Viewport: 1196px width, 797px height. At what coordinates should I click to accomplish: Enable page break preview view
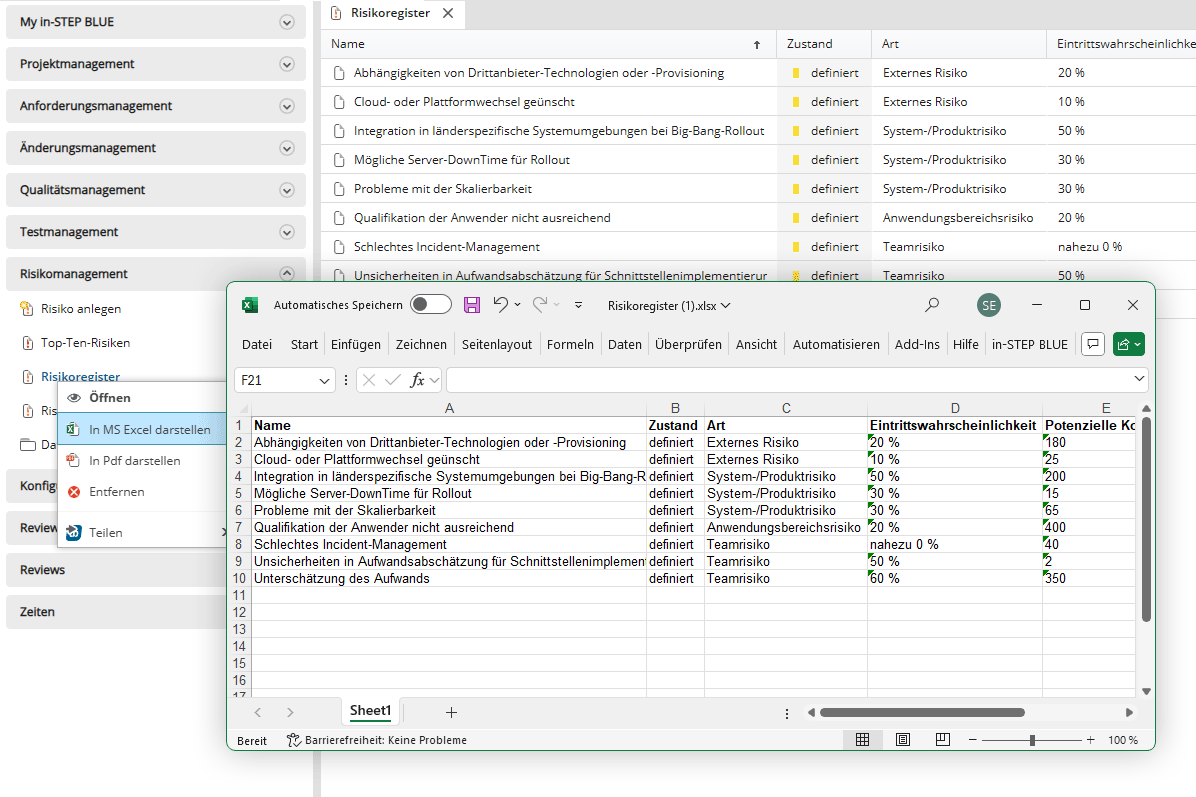[x=942, y=740]
